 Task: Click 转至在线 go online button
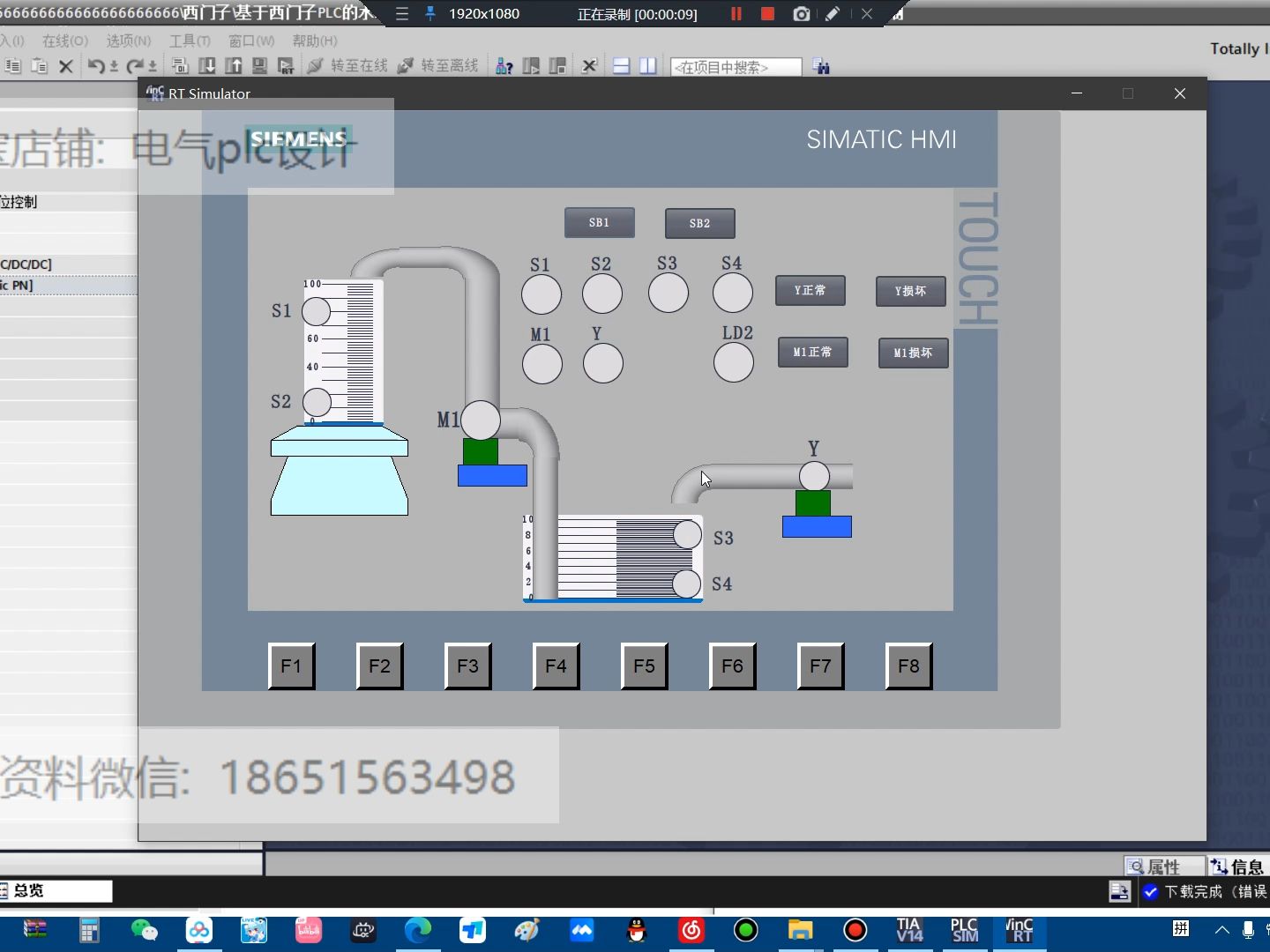pos(347,66)
